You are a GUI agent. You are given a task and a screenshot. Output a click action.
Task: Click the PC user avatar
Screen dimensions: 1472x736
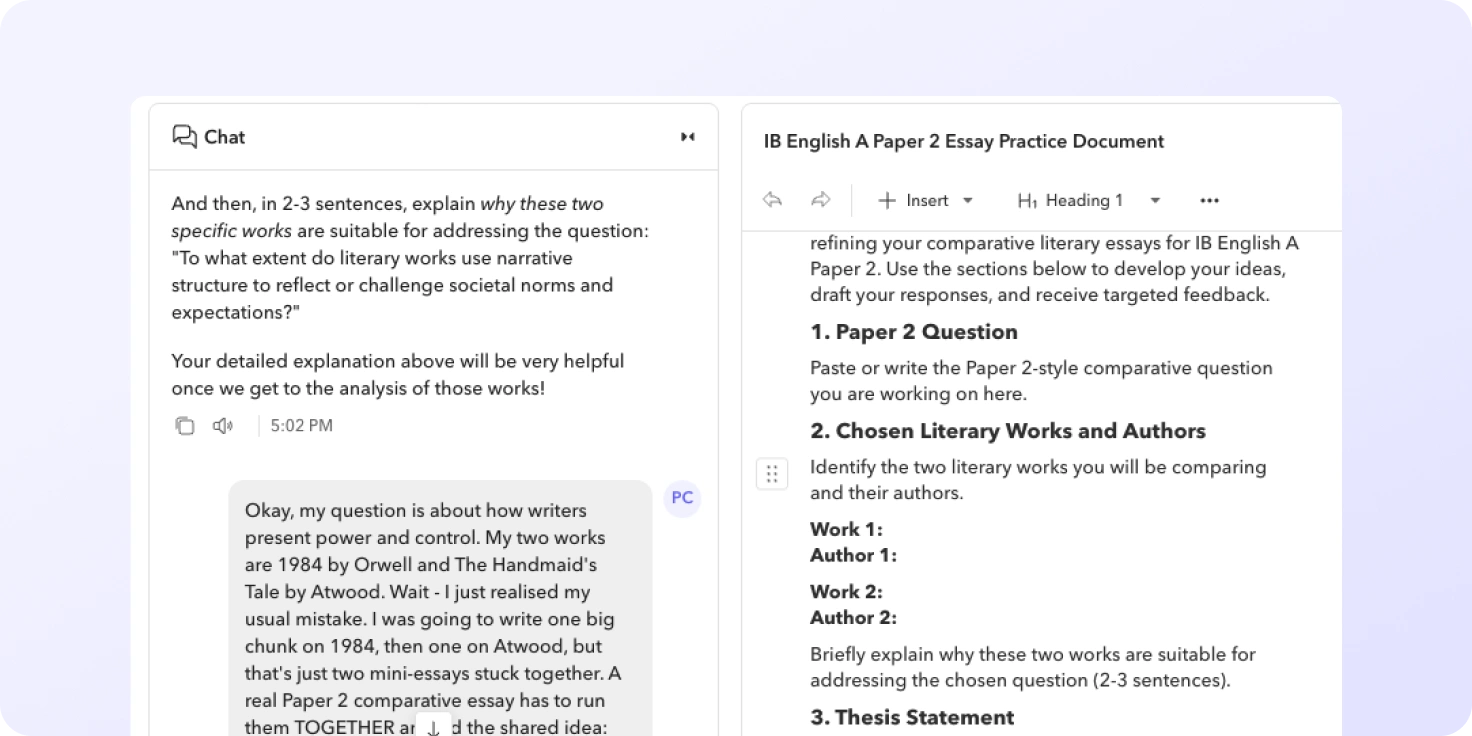tap(682, 498)
